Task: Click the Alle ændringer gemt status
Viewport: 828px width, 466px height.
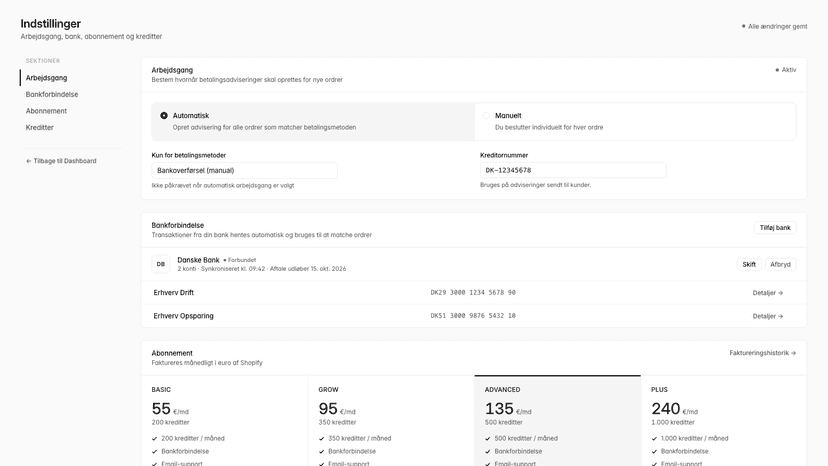Action: tap(774, 26)
